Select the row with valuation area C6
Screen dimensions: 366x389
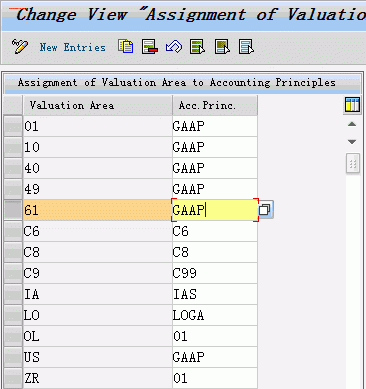[13, 231]
